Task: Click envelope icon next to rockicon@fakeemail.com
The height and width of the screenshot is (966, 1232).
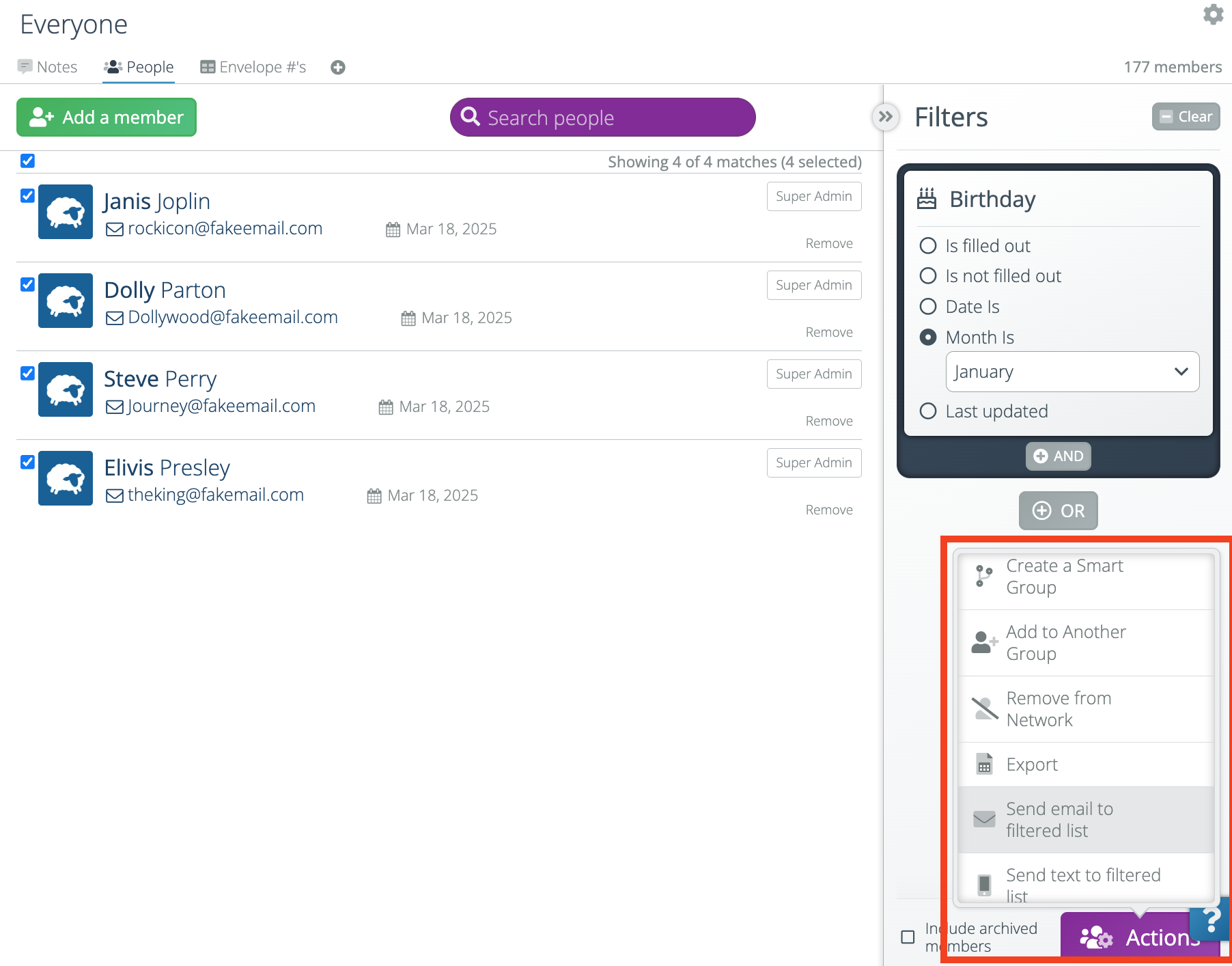Action: click(x=115, y=230)
